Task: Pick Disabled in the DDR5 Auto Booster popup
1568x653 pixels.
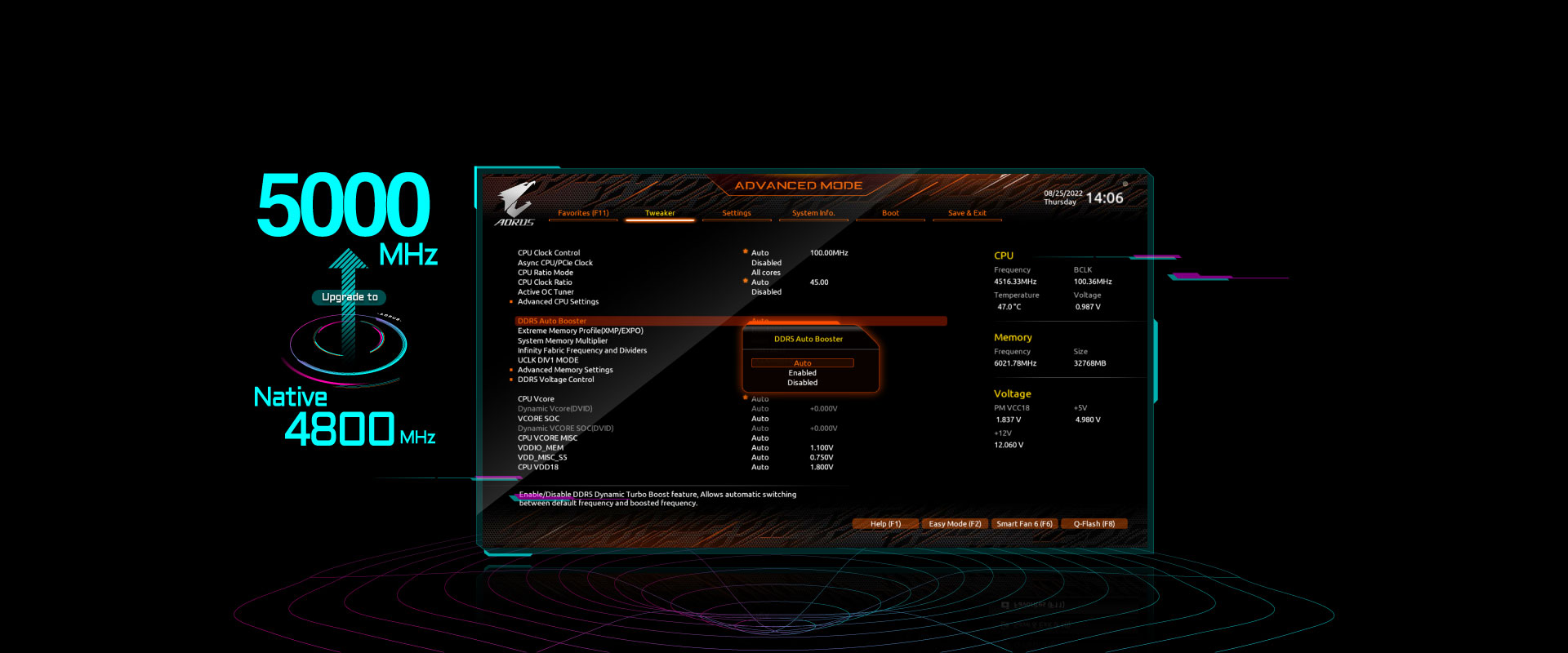Action: 802,383
